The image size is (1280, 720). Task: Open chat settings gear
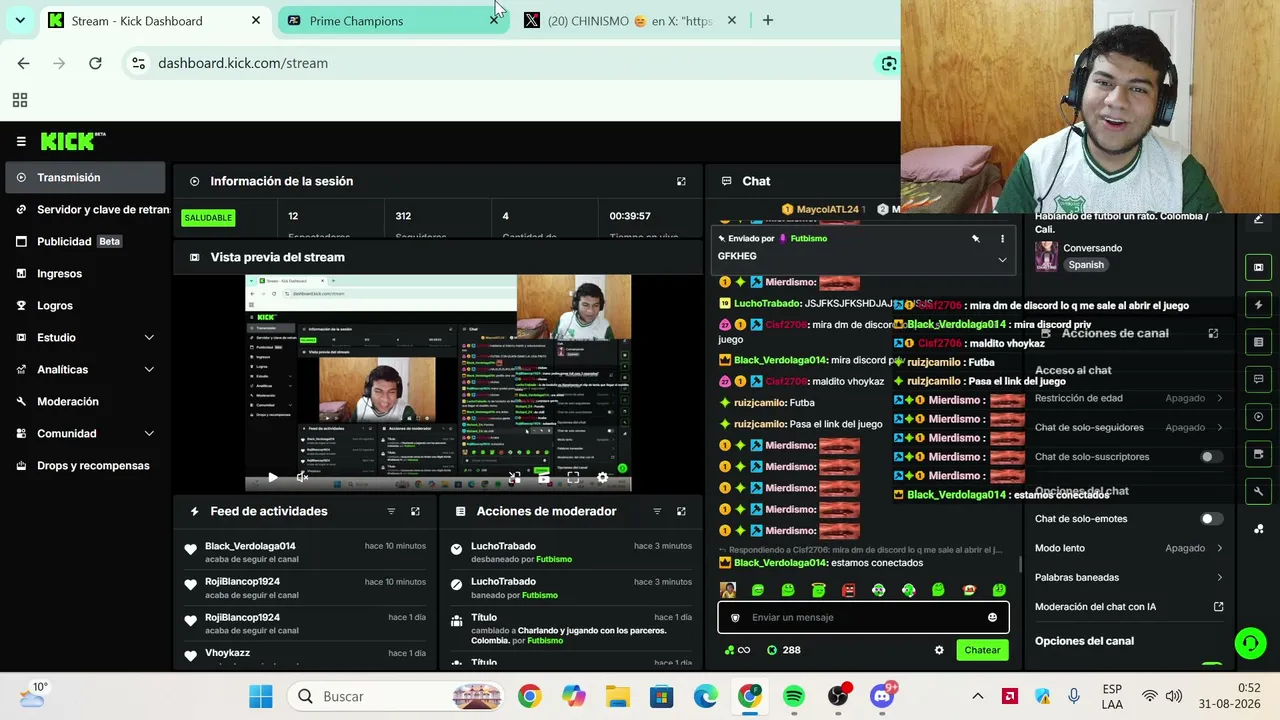[x=939, y=650]
